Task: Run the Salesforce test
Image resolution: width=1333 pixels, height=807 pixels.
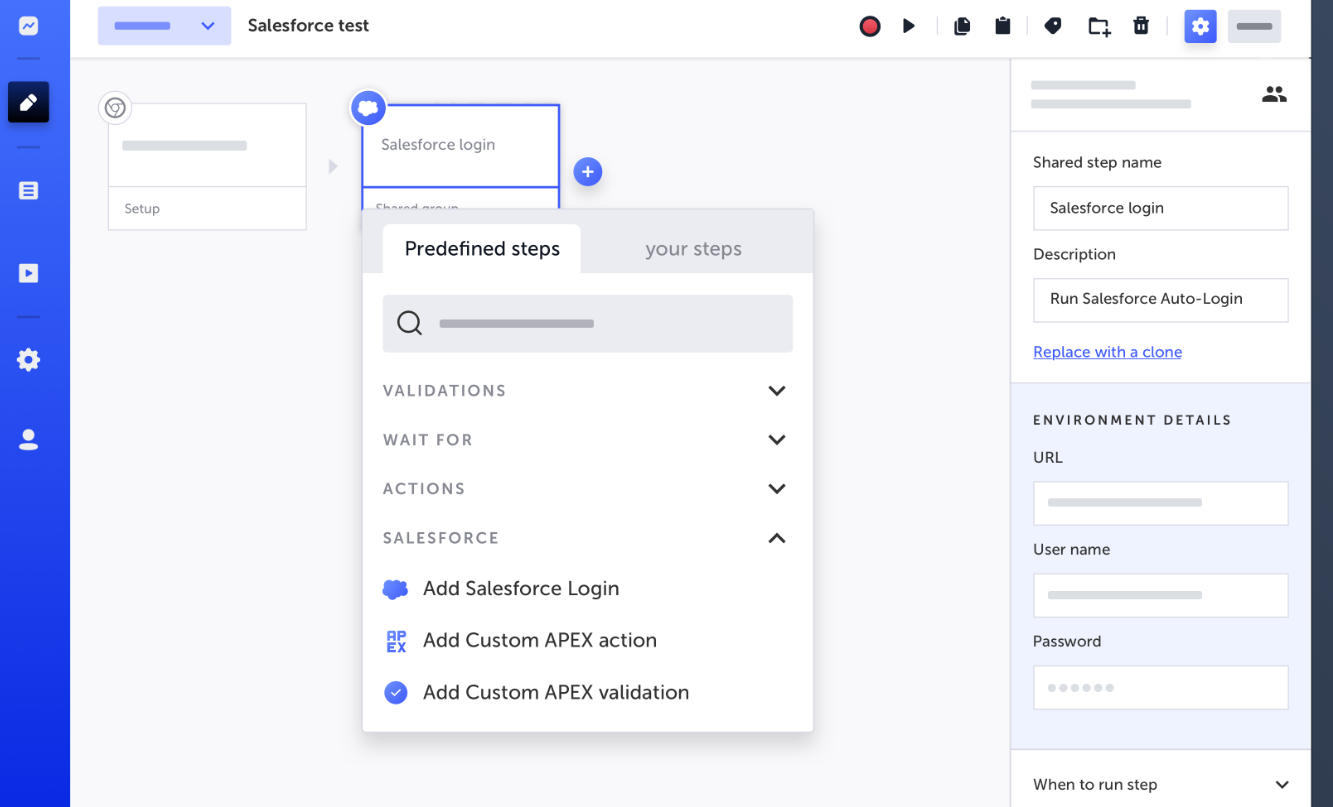Action: [x=908, y=26]
